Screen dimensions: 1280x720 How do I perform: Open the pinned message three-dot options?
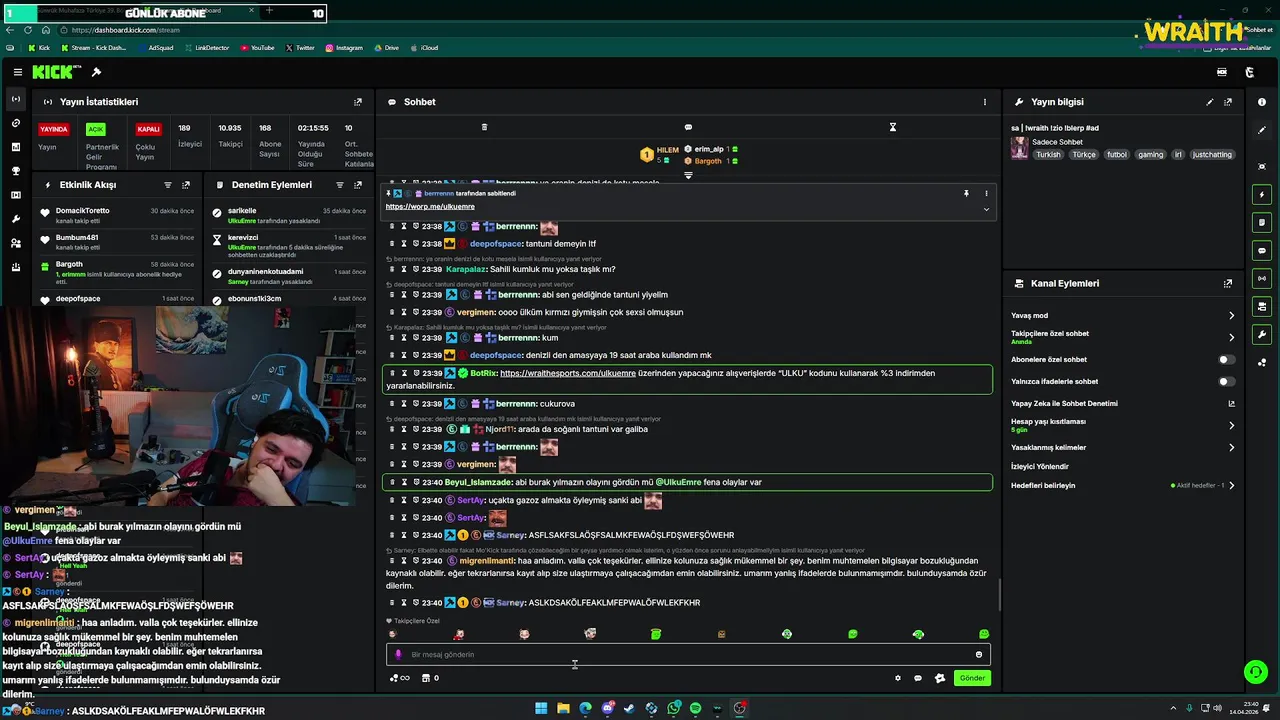[x=986, y=193]
